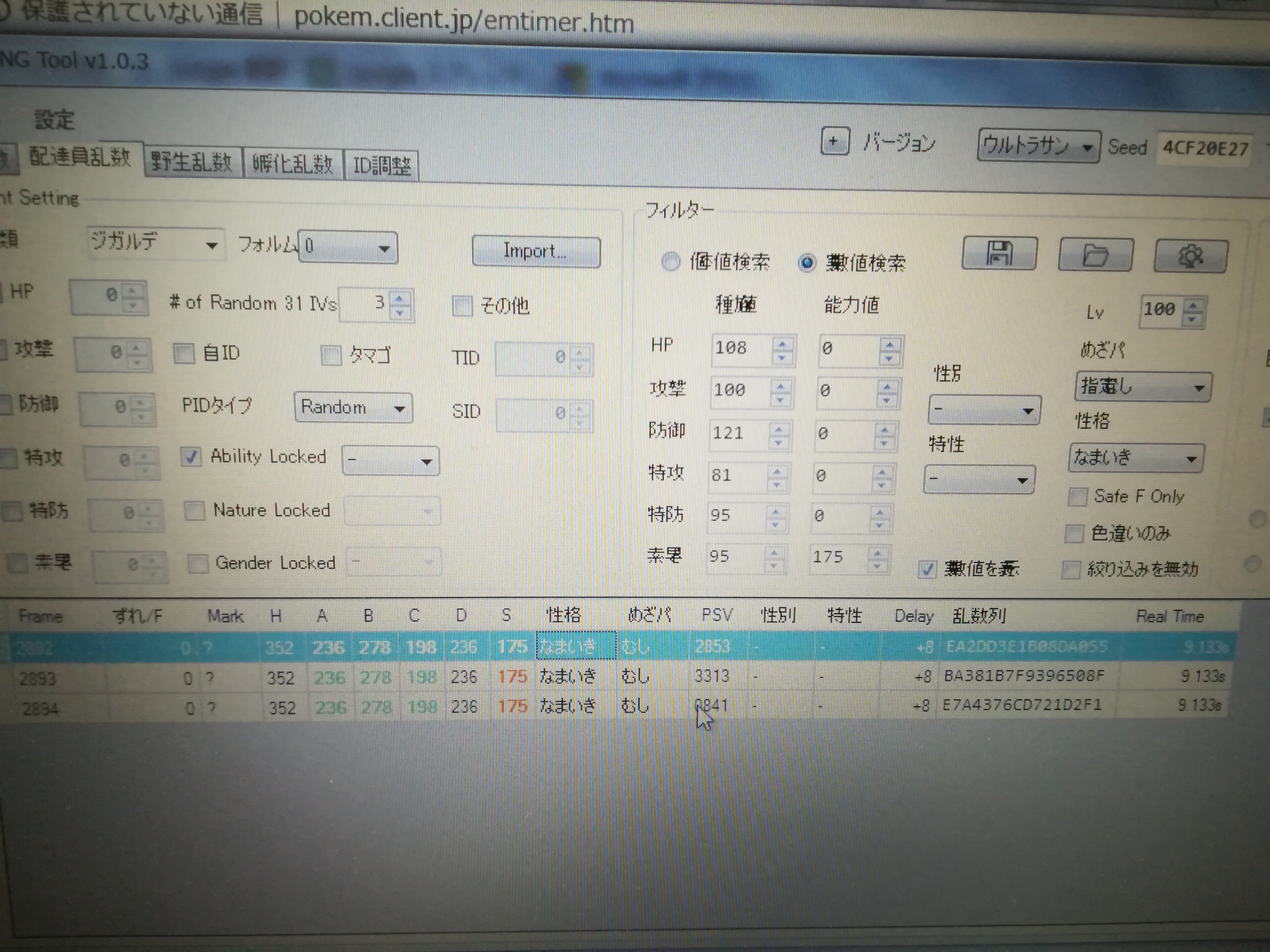Click the save (floppy disk) filter icon

[999, 254]
